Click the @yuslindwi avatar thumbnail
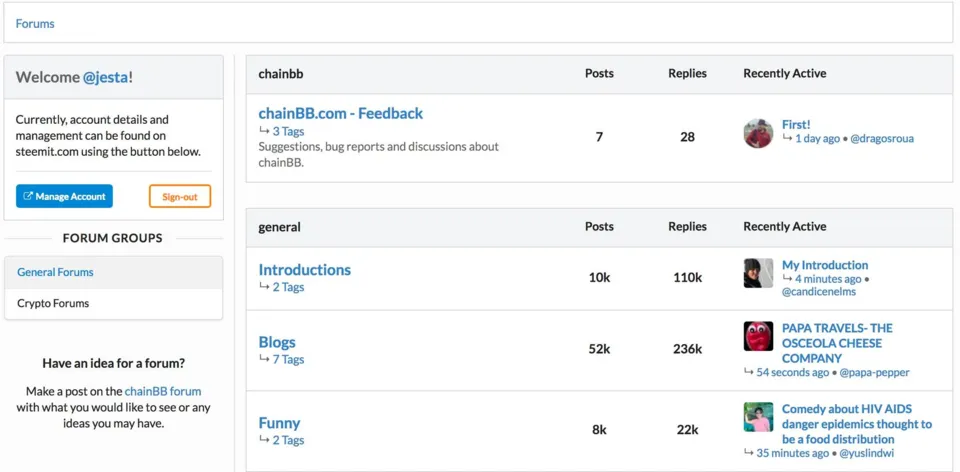Image resolution: width=960 pixels, height=472 pixels. click(758, 417)
